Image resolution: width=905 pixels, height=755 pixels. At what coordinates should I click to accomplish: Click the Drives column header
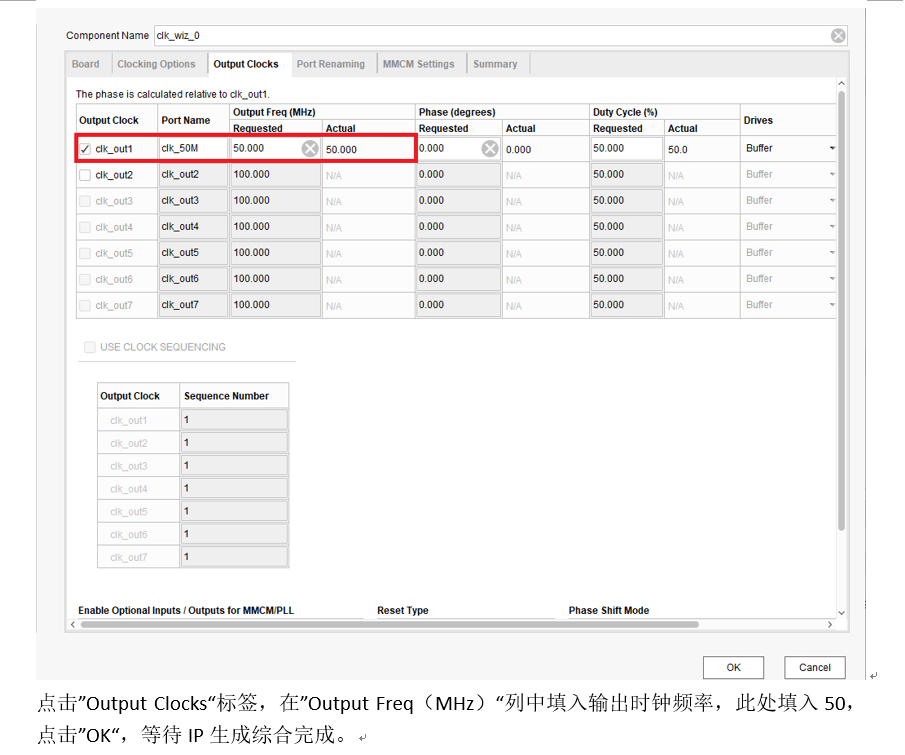[758, 120]
